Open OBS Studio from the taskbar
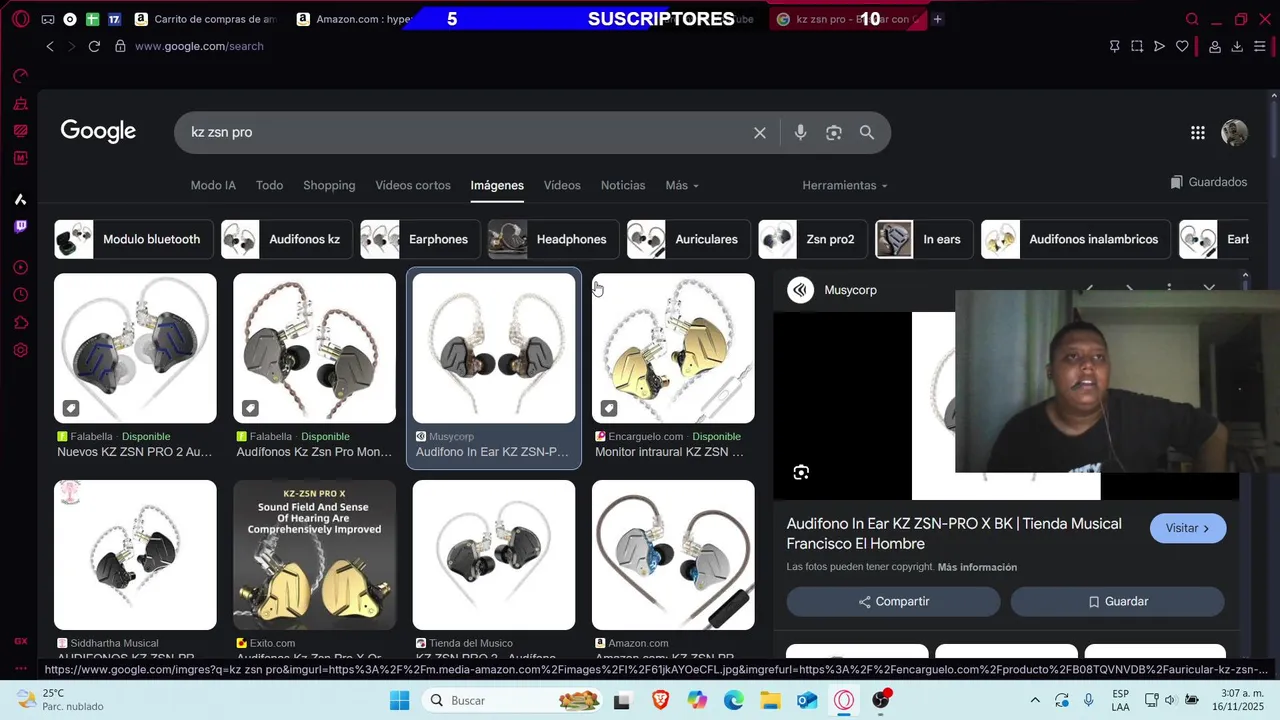This screenshot has height=720, width=1280. 881,700
